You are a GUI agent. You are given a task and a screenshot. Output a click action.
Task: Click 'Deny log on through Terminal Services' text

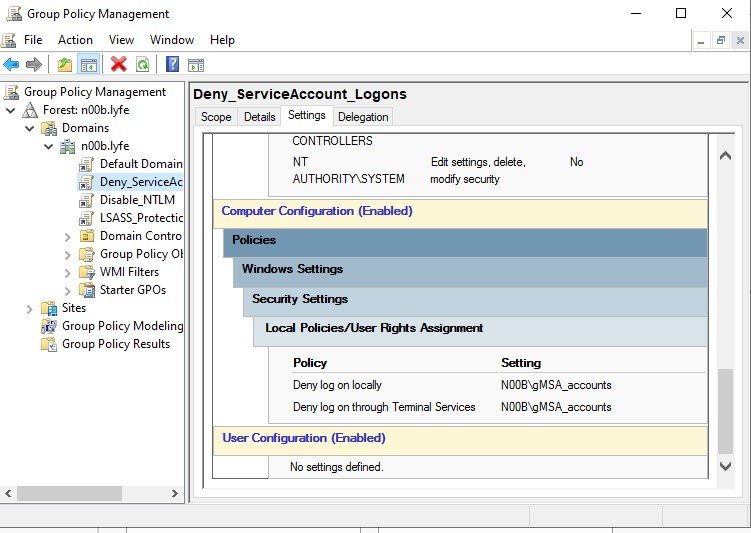tap(384, 407)
